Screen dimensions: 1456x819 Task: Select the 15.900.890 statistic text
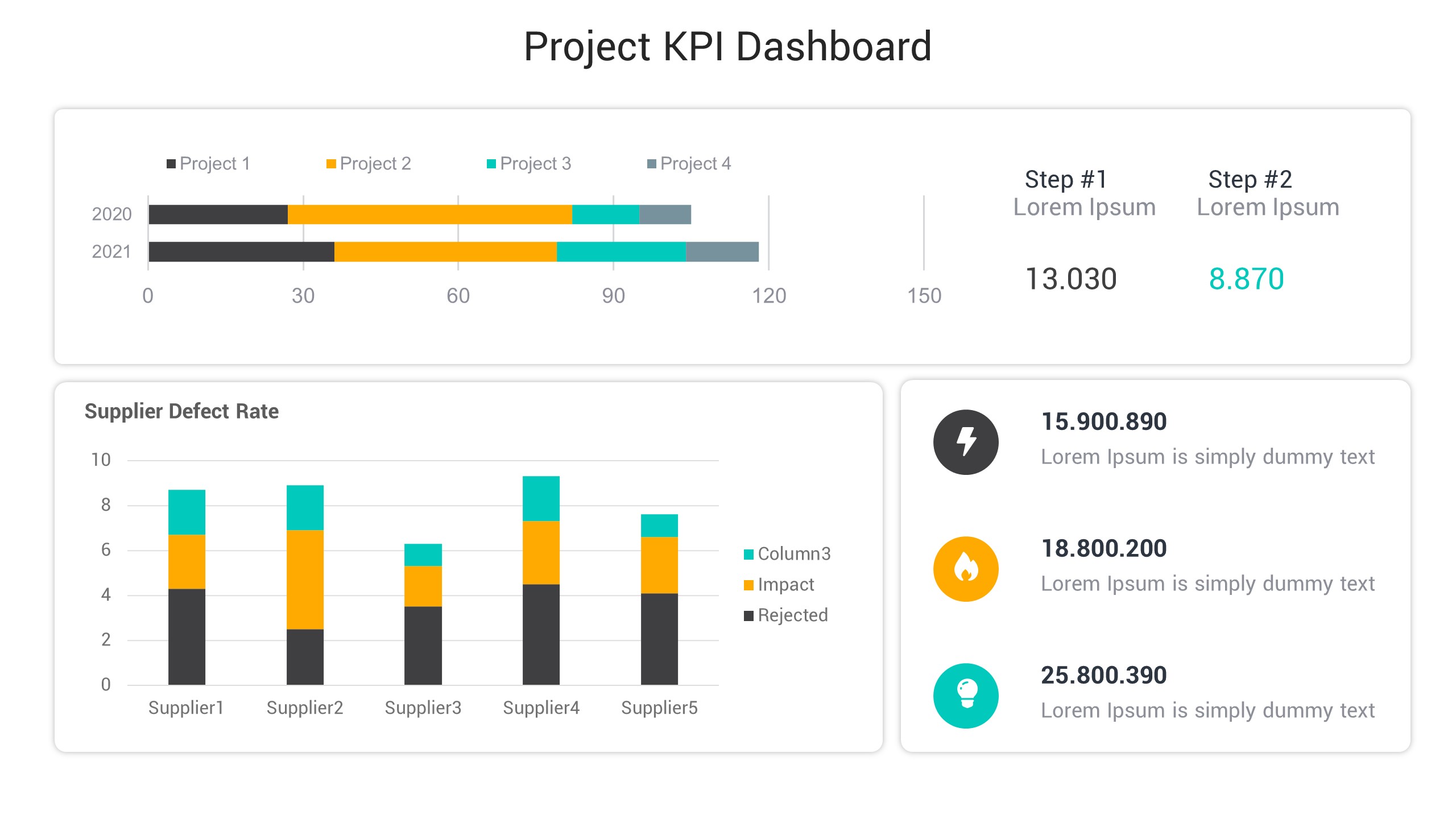click(x=1103, y=421)
